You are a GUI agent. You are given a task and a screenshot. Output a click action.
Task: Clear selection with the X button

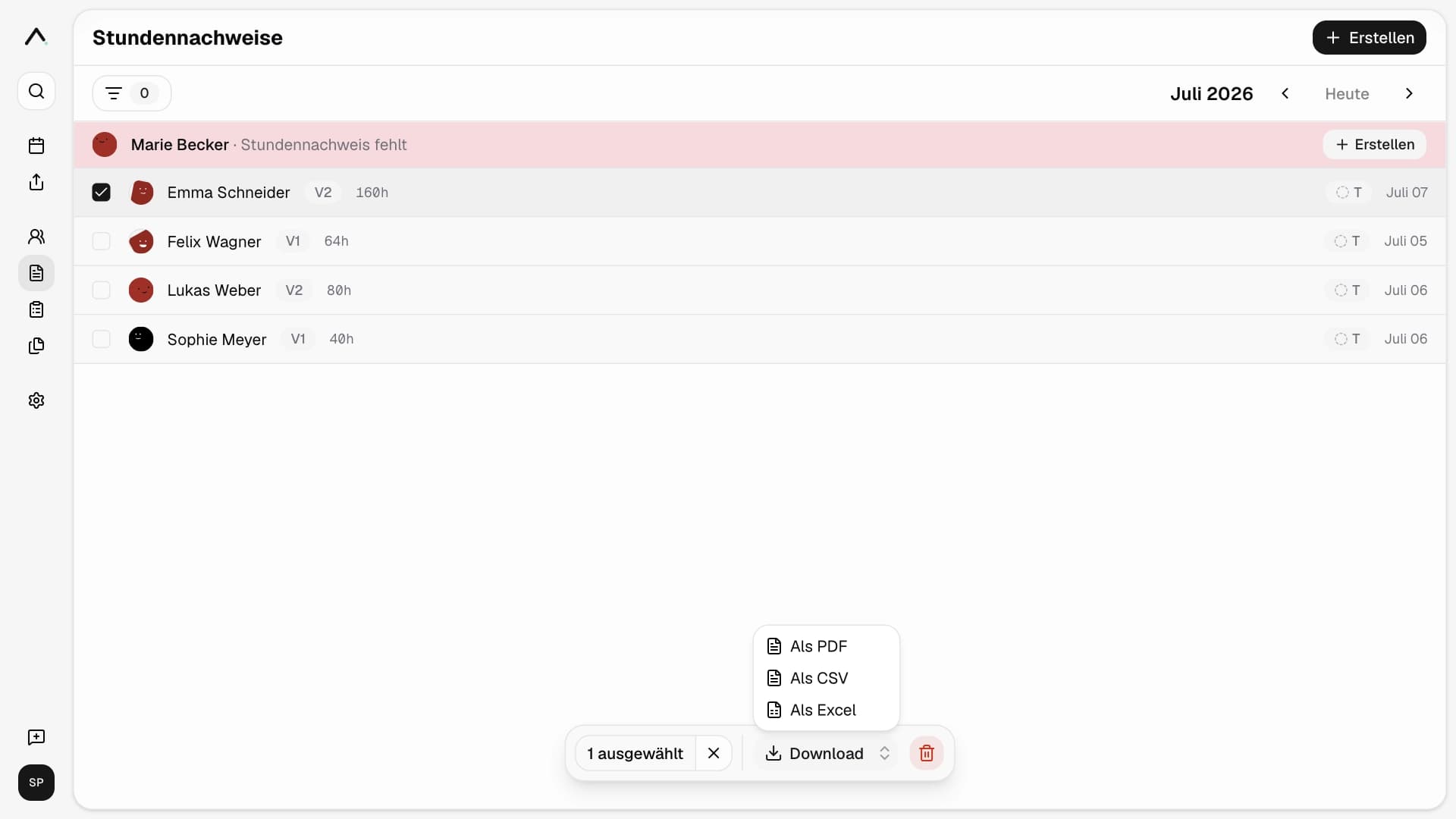click(x=714, y=753)
